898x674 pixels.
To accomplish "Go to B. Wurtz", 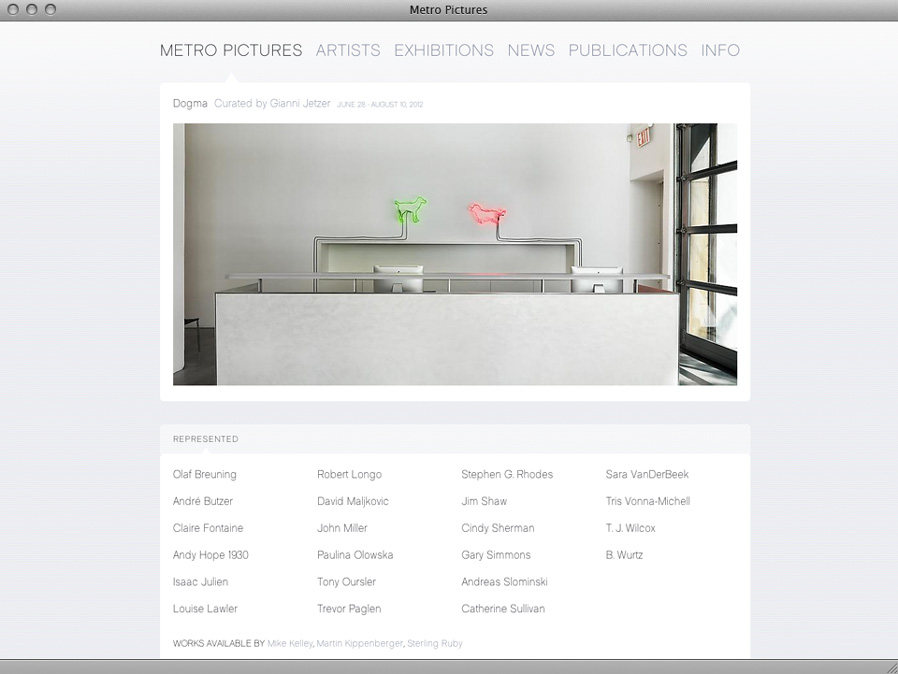I will 624,555.
